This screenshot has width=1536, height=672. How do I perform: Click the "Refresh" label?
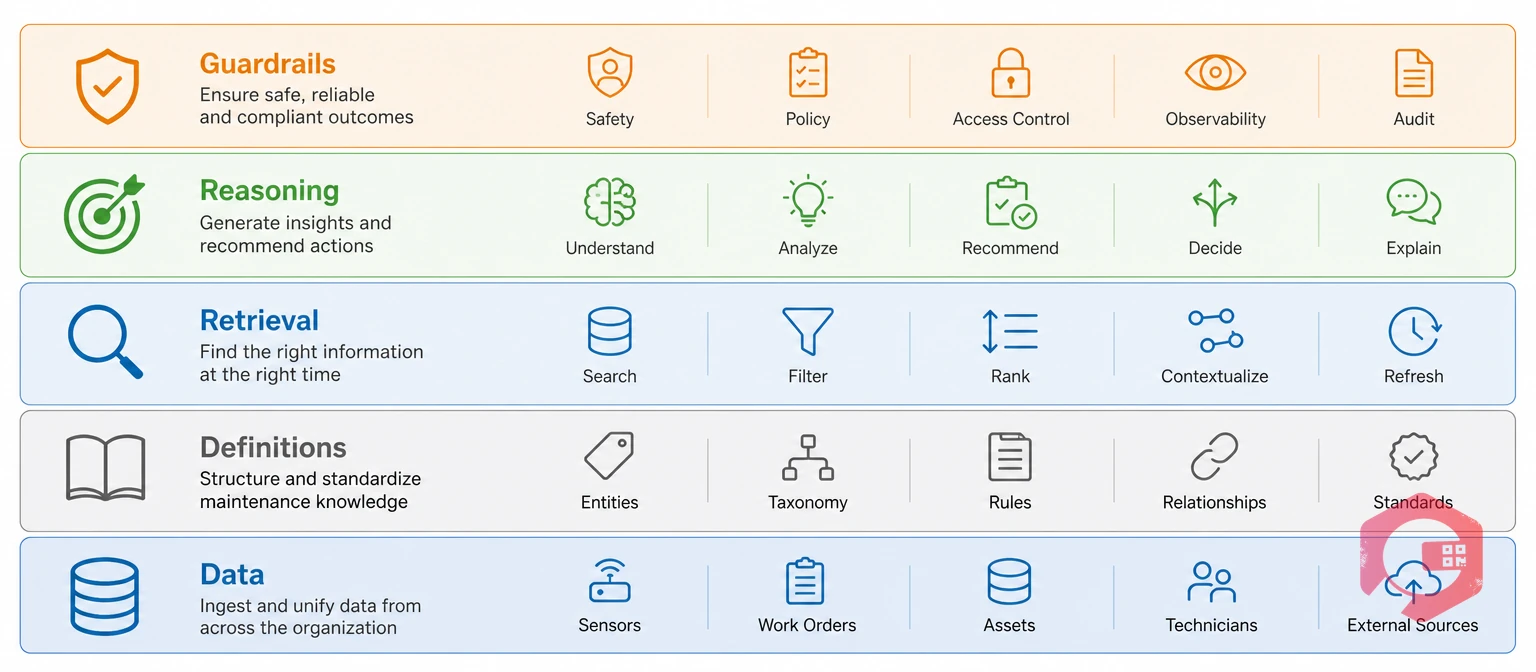click(x=1414, y=377)
